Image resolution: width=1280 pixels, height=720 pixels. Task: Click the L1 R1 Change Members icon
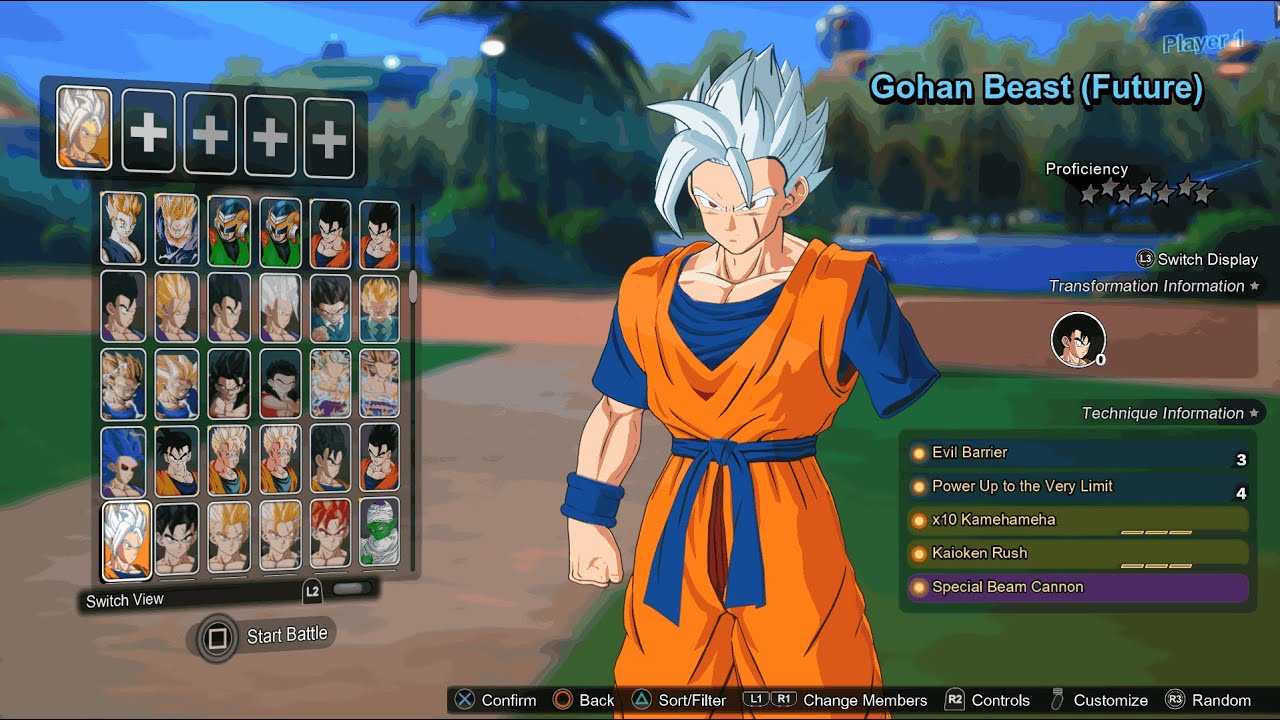tap(769, 700)
